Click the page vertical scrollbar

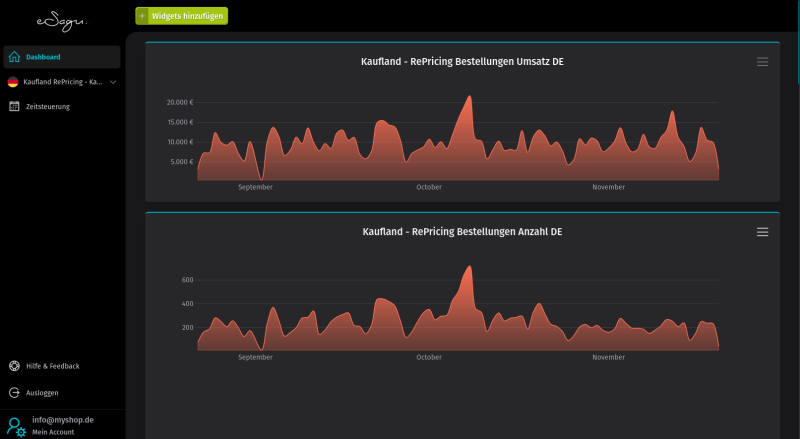[798, 41]
